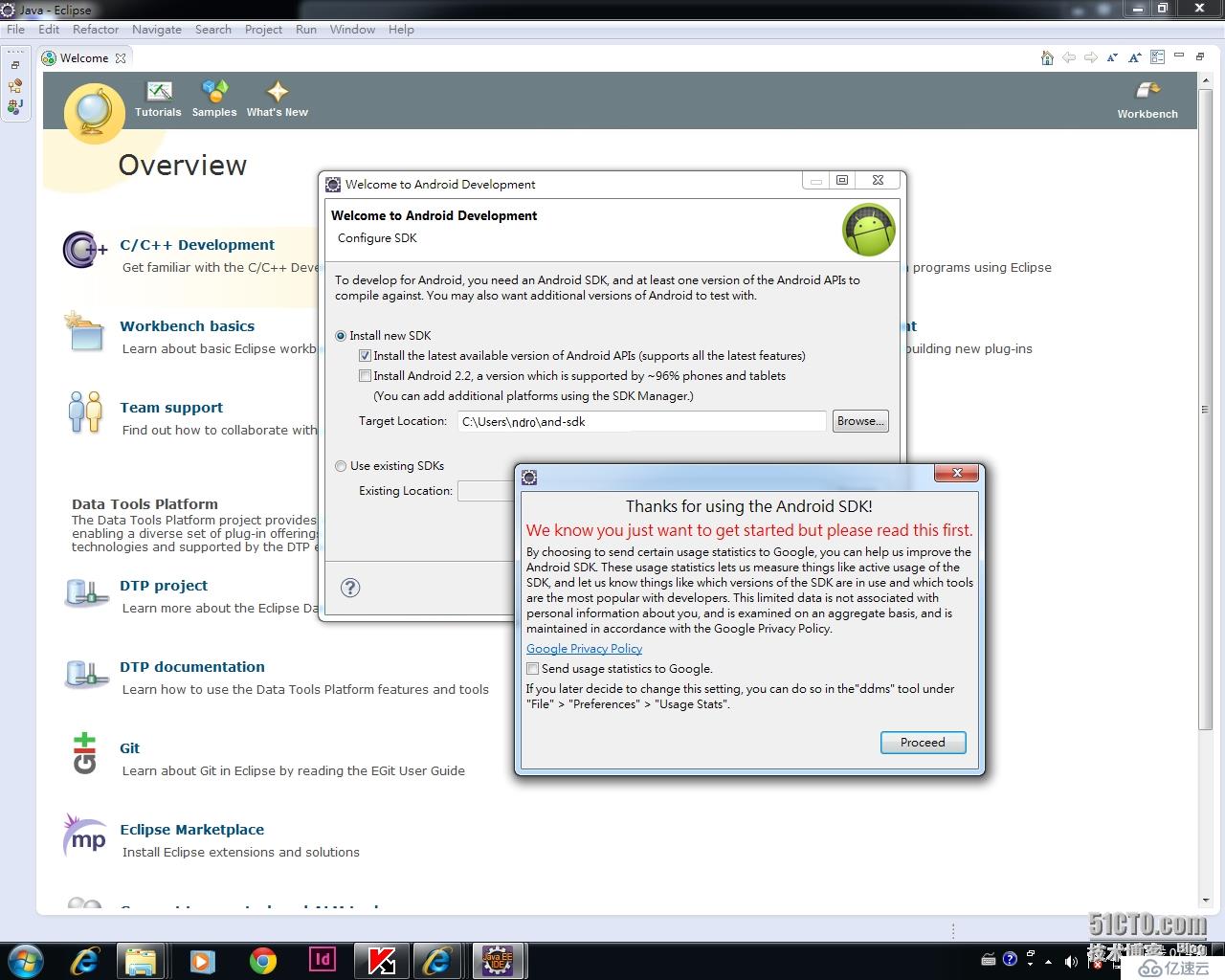Open the Git link

pos(130,748)
